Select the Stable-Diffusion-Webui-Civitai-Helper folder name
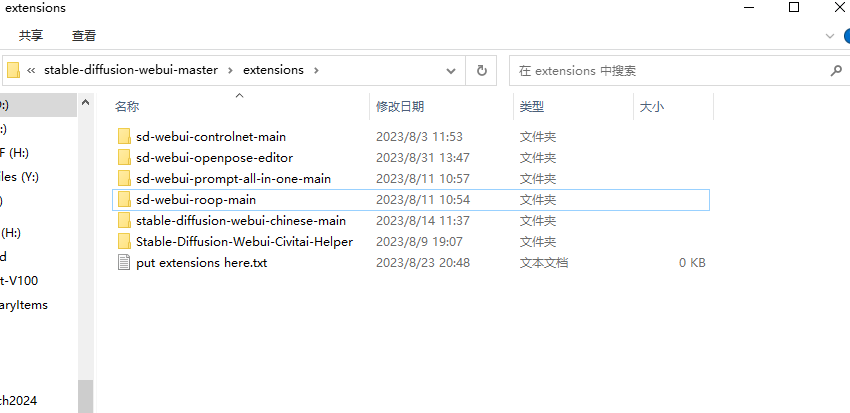 pos(244,241)
